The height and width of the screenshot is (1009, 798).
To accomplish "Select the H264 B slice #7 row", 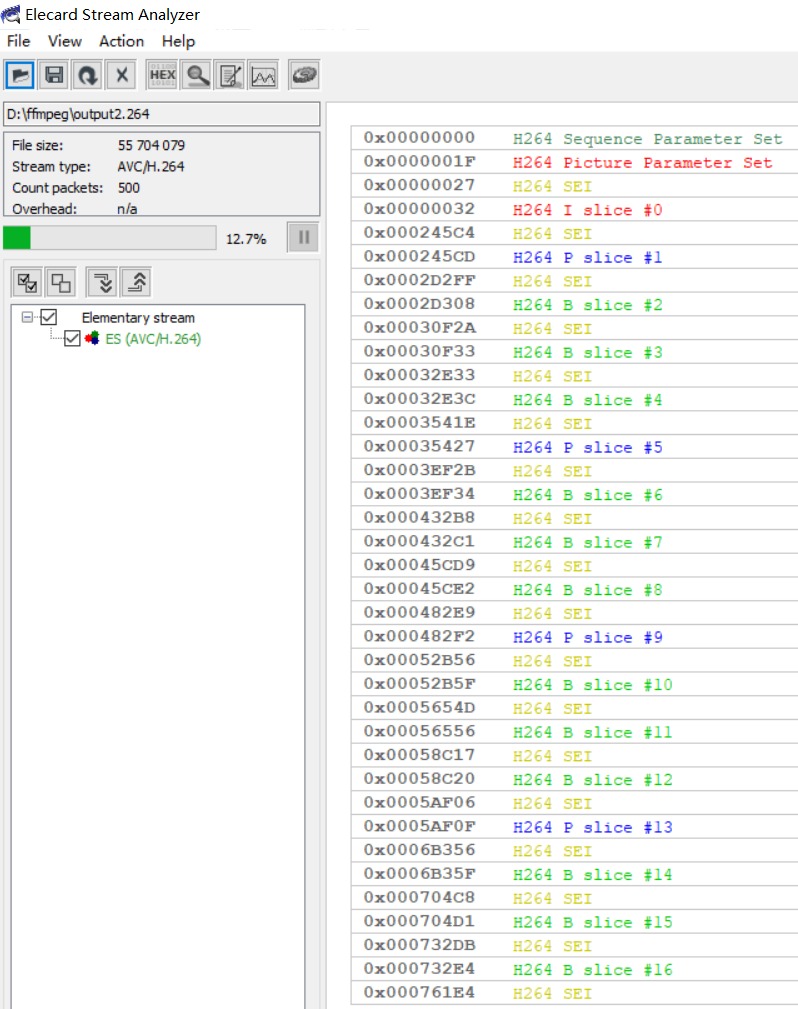I will 574,542.
